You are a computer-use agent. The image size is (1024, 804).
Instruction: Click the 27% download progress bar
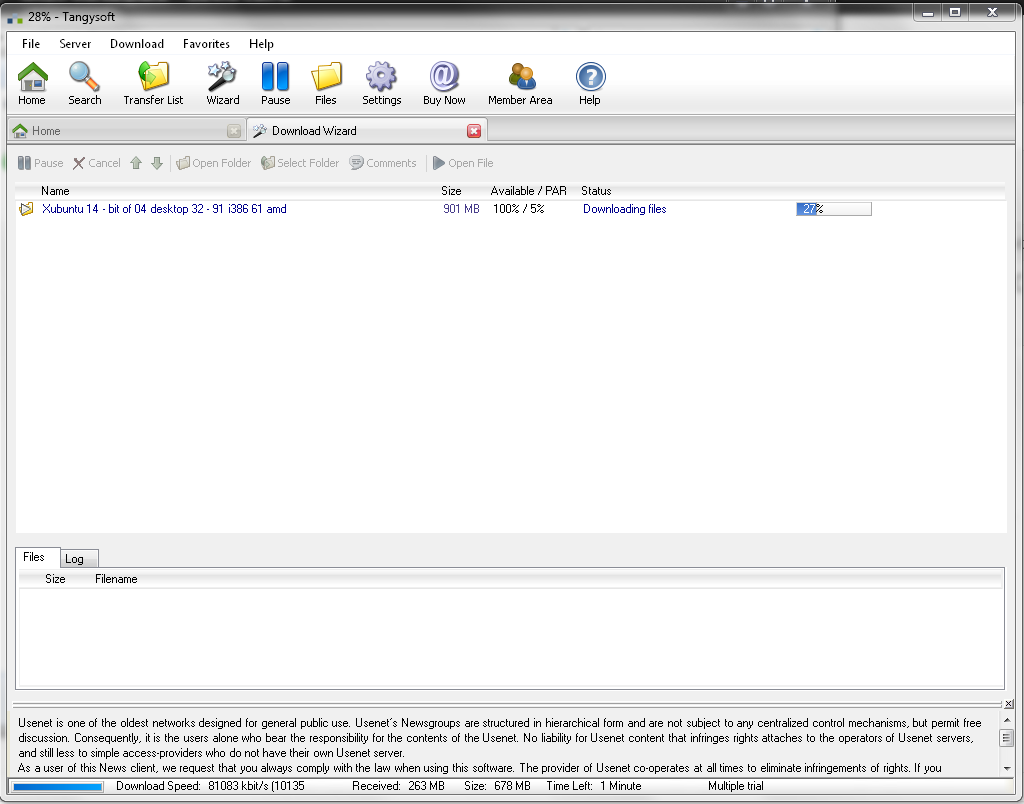point(833,209)
